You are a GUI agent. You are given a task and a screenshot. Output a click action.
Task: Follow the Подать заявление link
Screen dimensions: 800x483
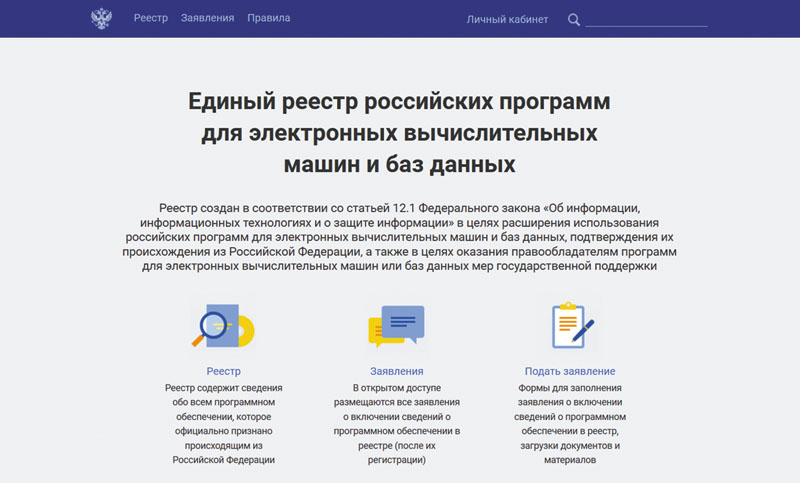pyautogui.click(x=570, y=371)
